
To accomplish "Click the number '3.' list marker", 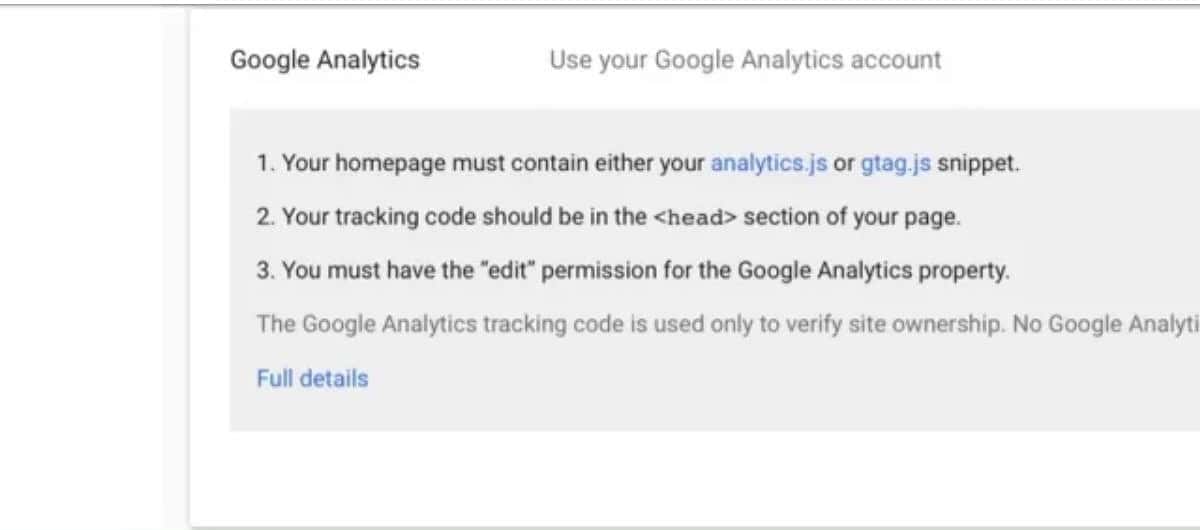I will coord(265,271).
